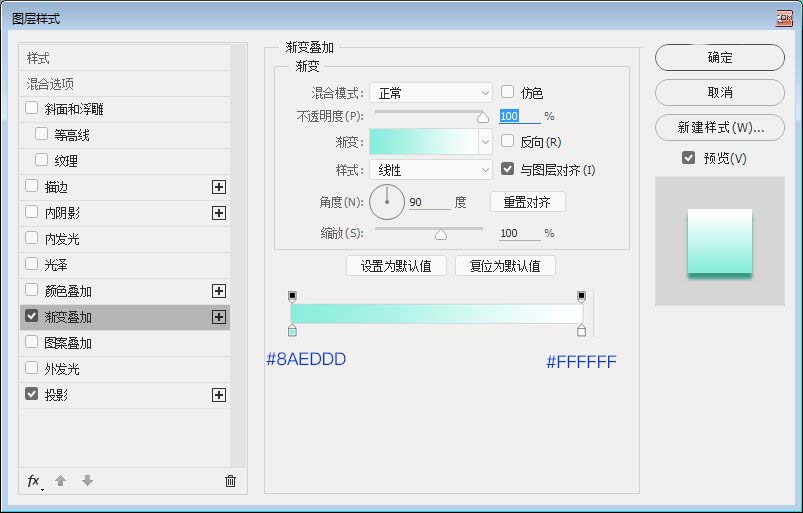This screenshot has height=513, width=803.
Task: Enable the 颜色叠加 checkbox
Action: coord(32,290)
